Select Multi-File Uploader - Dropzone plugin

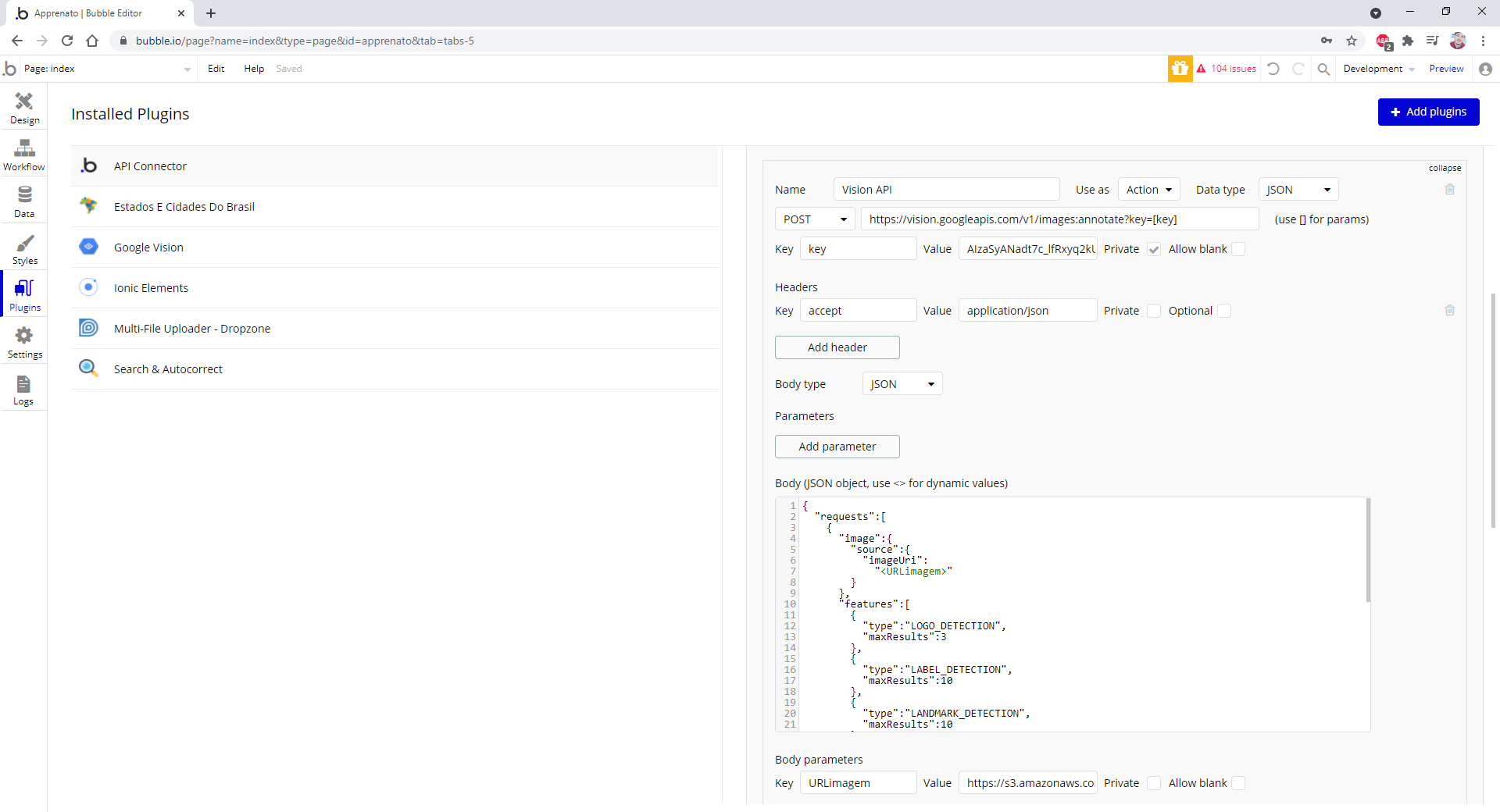point(395,329)
